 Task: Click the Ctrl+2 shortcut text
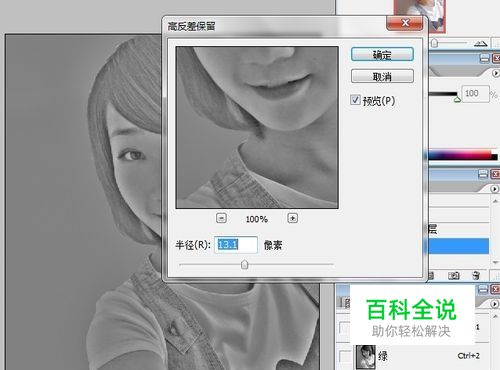click(x=468, y=356)
